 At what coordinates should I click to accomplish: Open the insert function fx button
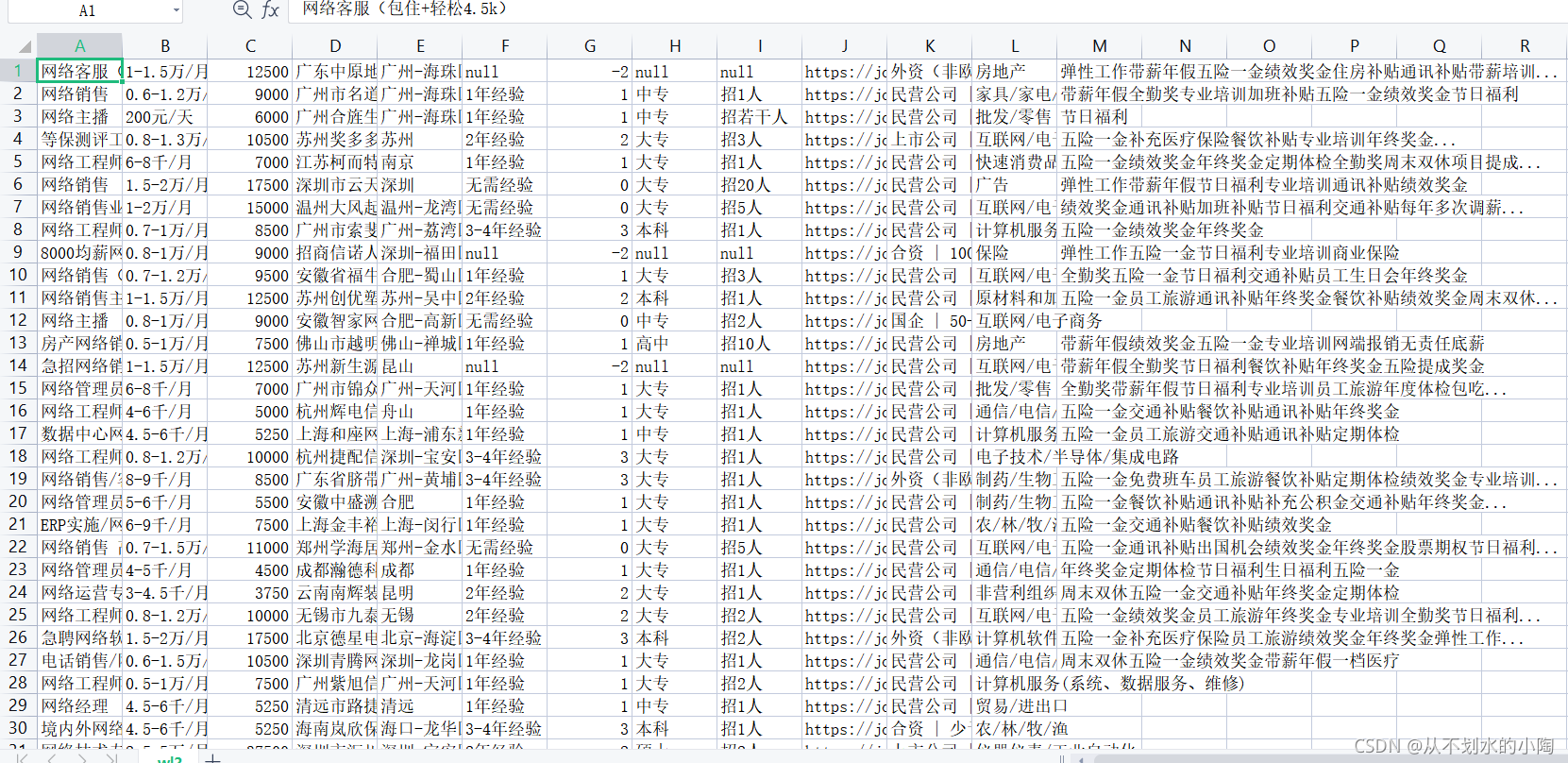(x=270, y=9)
